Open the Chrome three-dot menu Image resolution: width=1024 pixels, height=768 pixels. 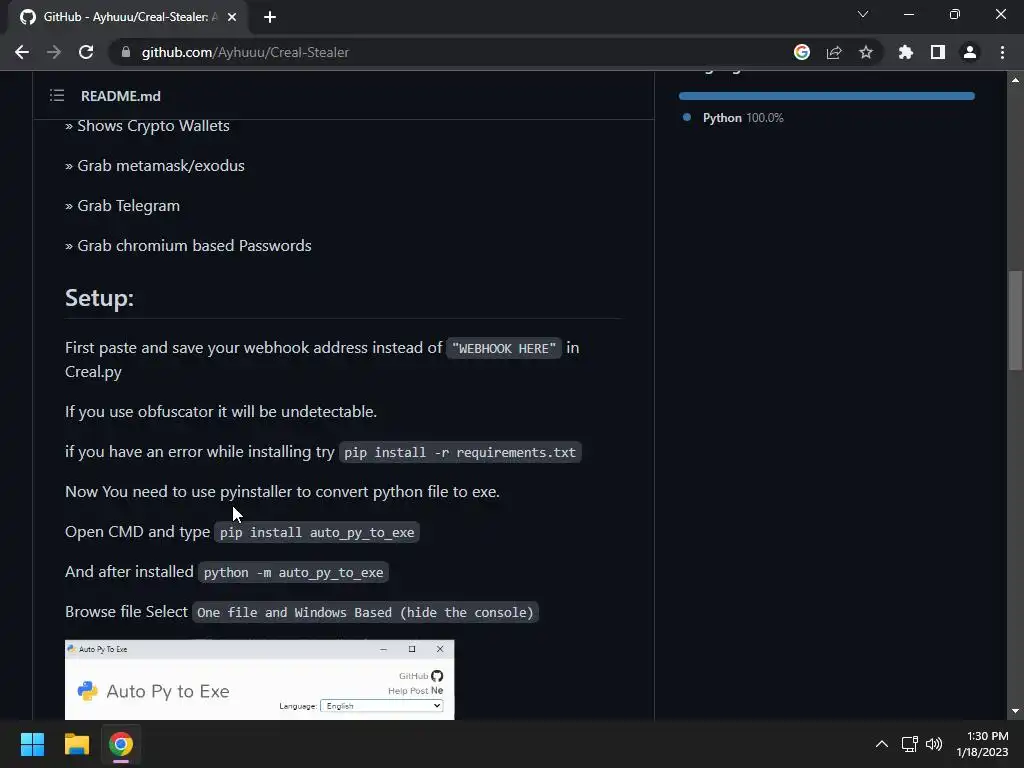click(1002, 52)
